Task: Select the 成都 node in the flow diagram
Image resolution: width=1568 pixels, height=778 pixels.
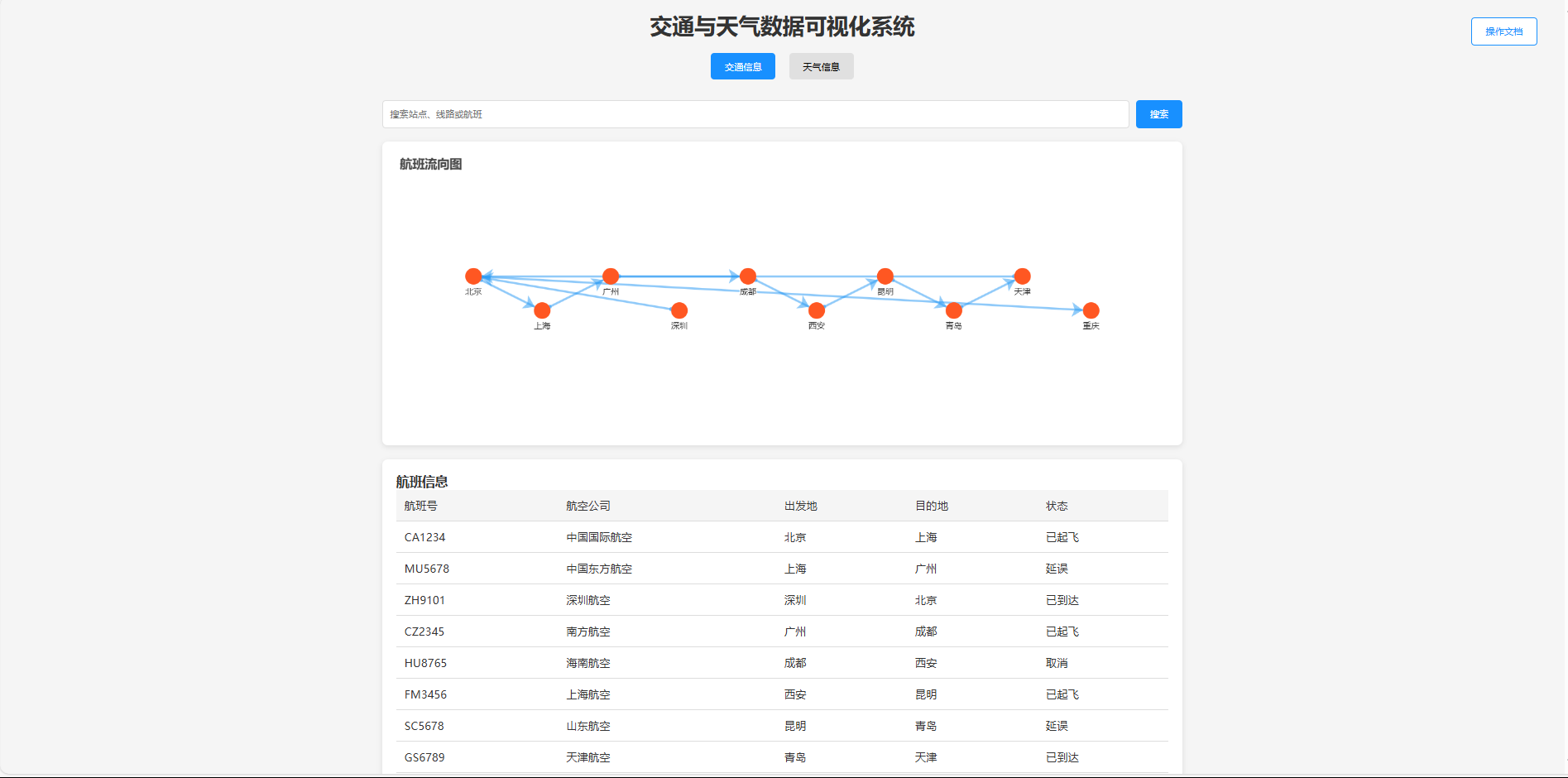Action: click(747, 276)
